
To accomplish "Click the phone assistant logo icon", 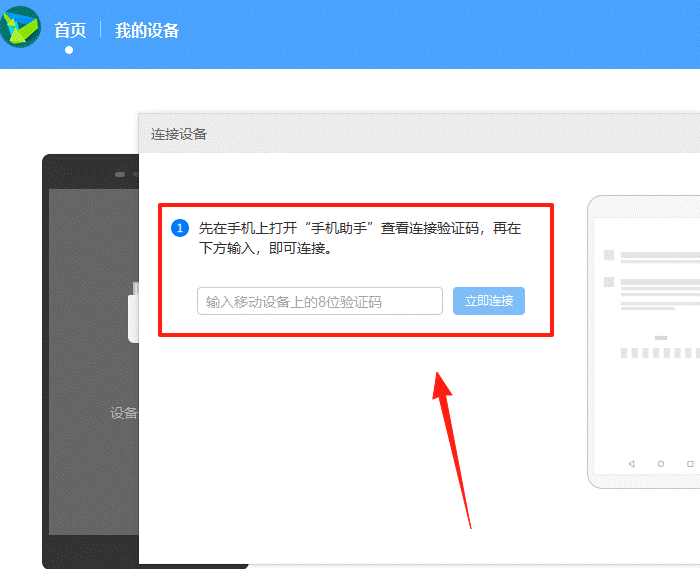I will (21, 27).
